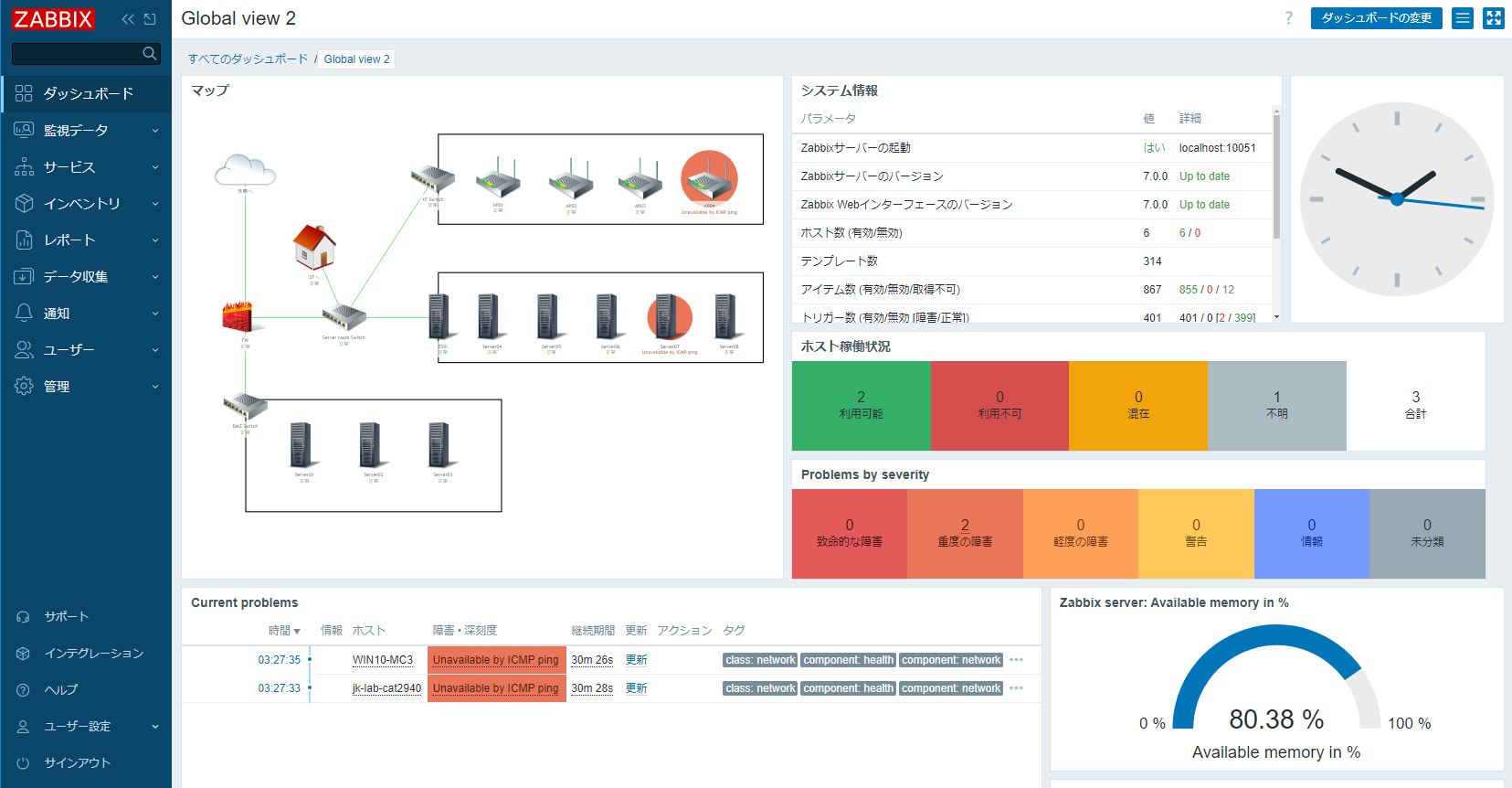Open the データ収集 menu

point(87,276)
